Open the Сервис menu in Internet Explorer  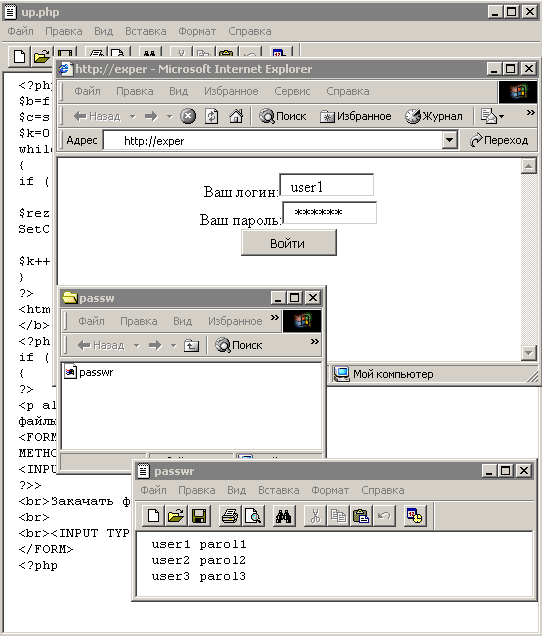pyautogui.click(x=292, y=91)
